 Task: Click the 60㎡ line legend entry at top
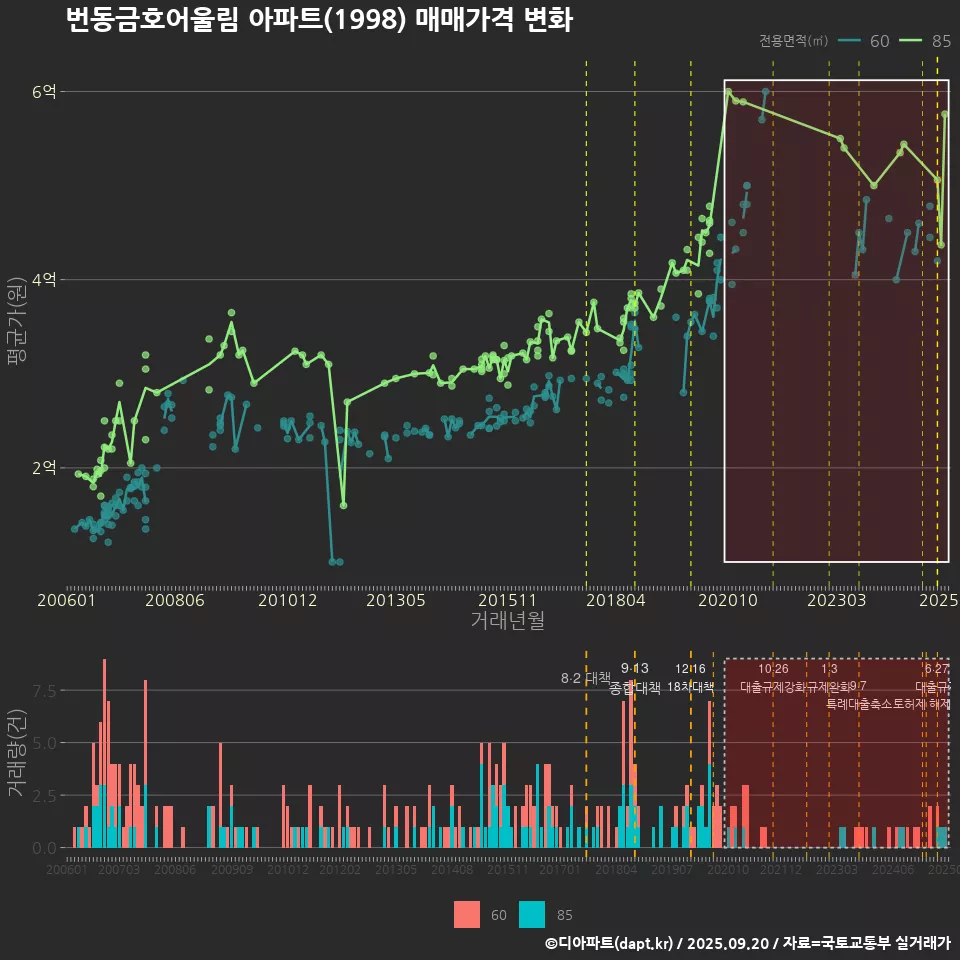[864, 41]
